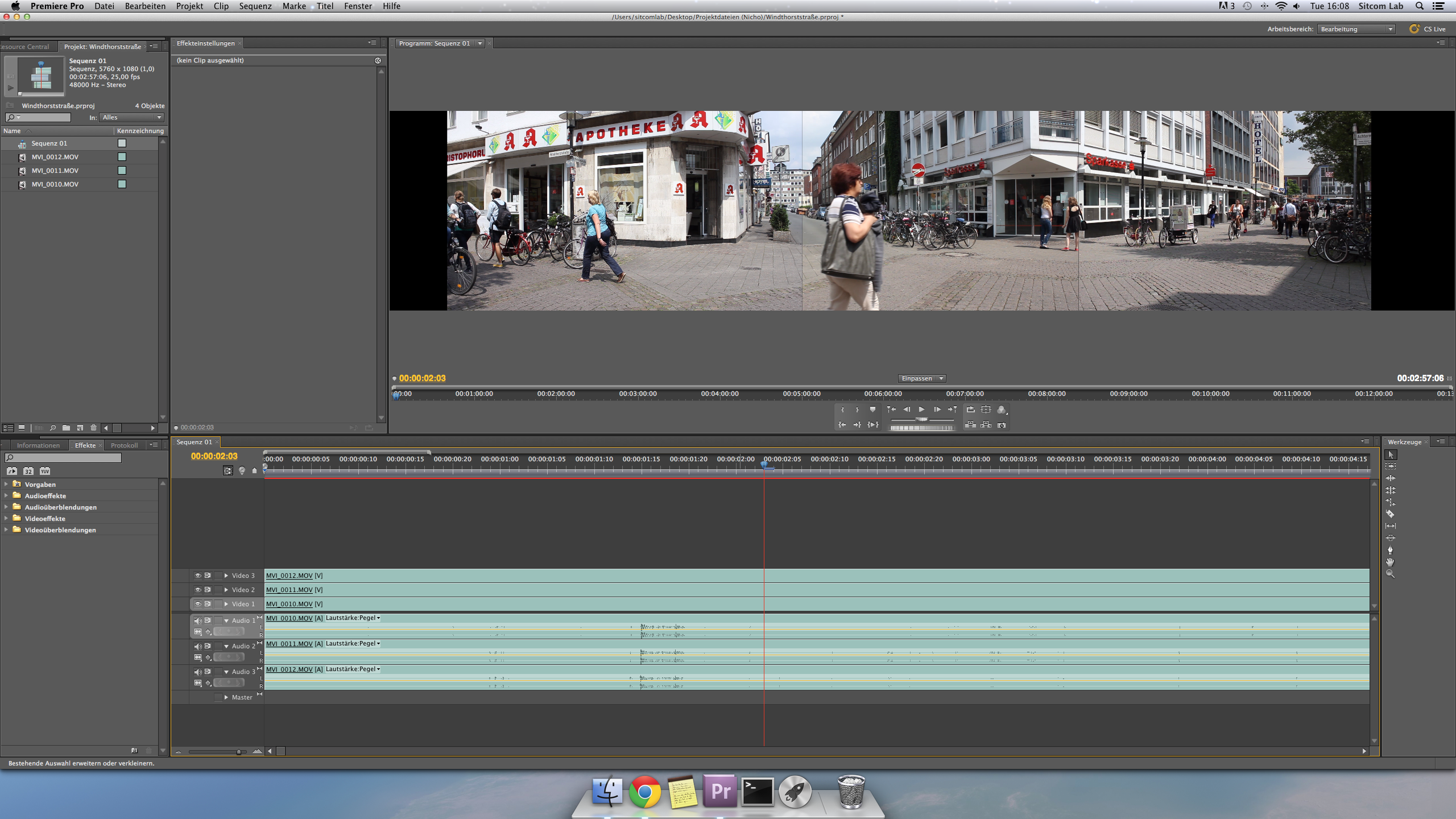The width and height of the screenshot is (1456, 819).
Task: Open the Arbeitsbereich Bearbeitung dropdown
Action: click(x=1356, y=29)
